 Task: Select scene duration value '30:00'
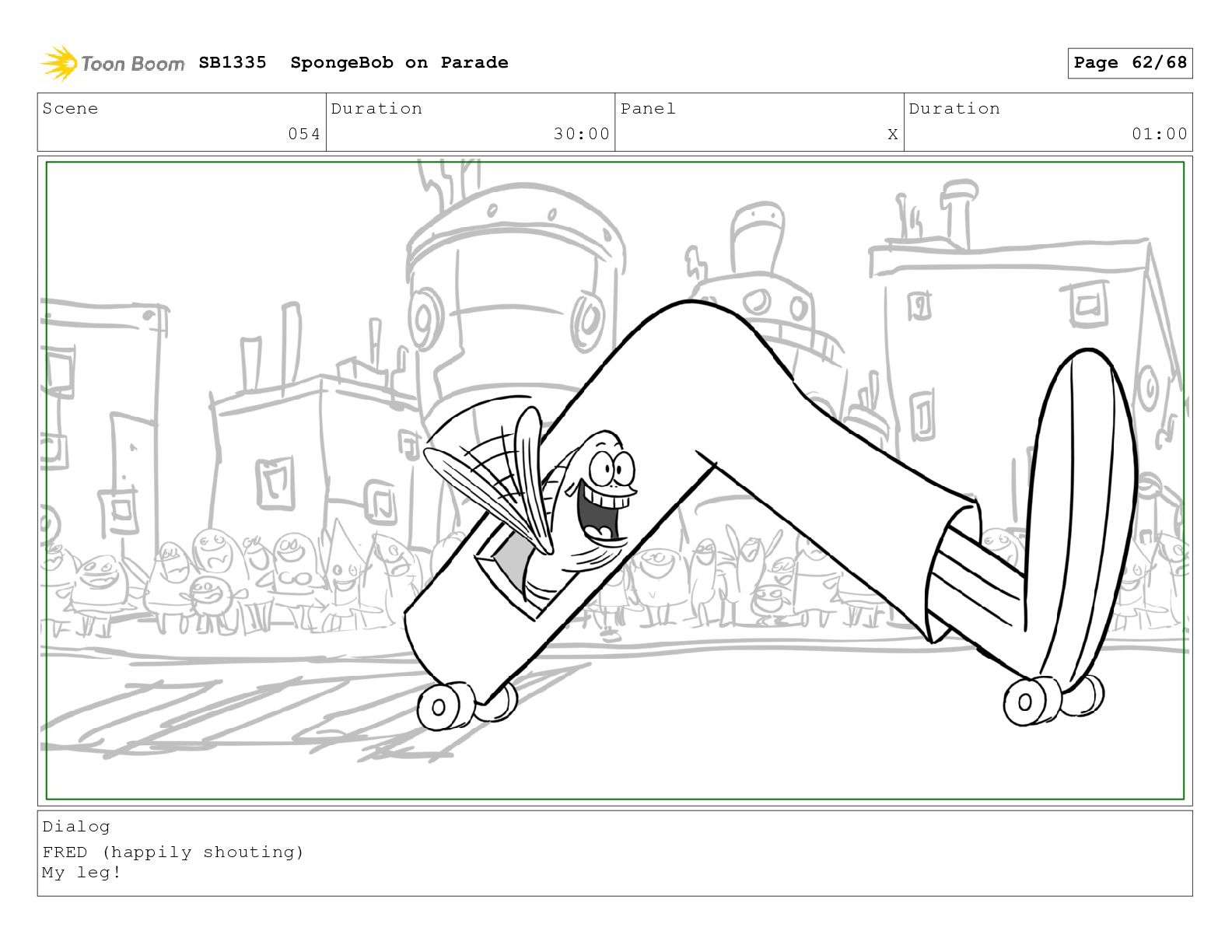click(x=582, y=134)
